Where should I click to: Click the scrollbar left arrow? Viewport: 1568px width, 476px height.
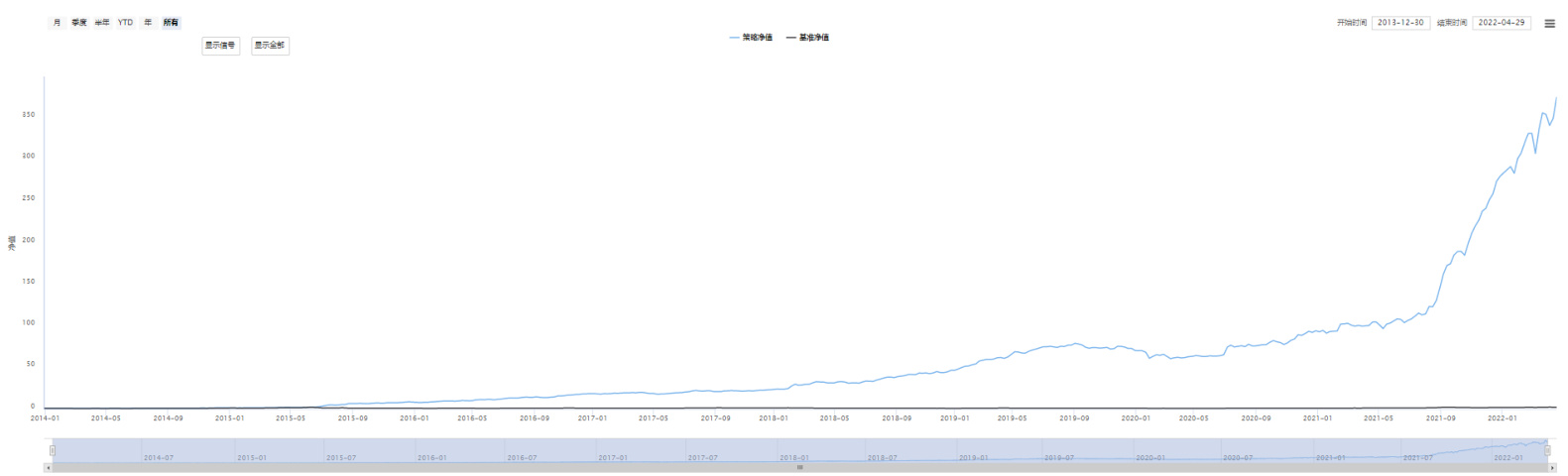tap(48, 468)
